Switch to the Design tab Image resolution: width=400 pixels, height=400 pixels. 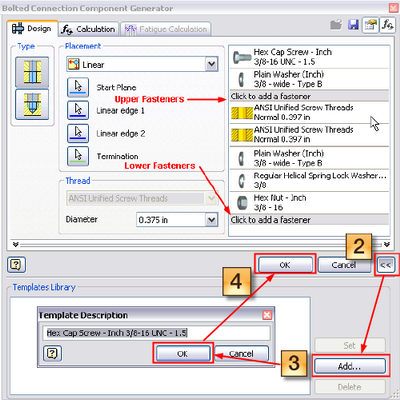coord(32,29)
